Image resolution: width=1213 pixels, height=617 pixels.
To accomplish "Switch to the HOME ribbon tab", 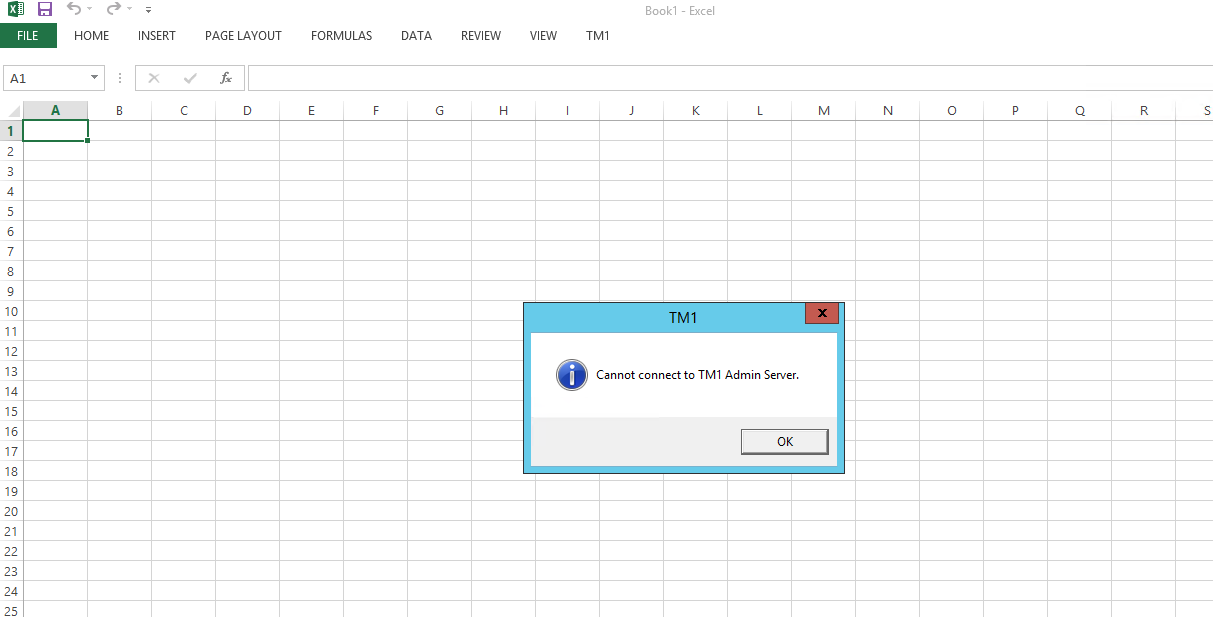I will [x=92, y=35].
